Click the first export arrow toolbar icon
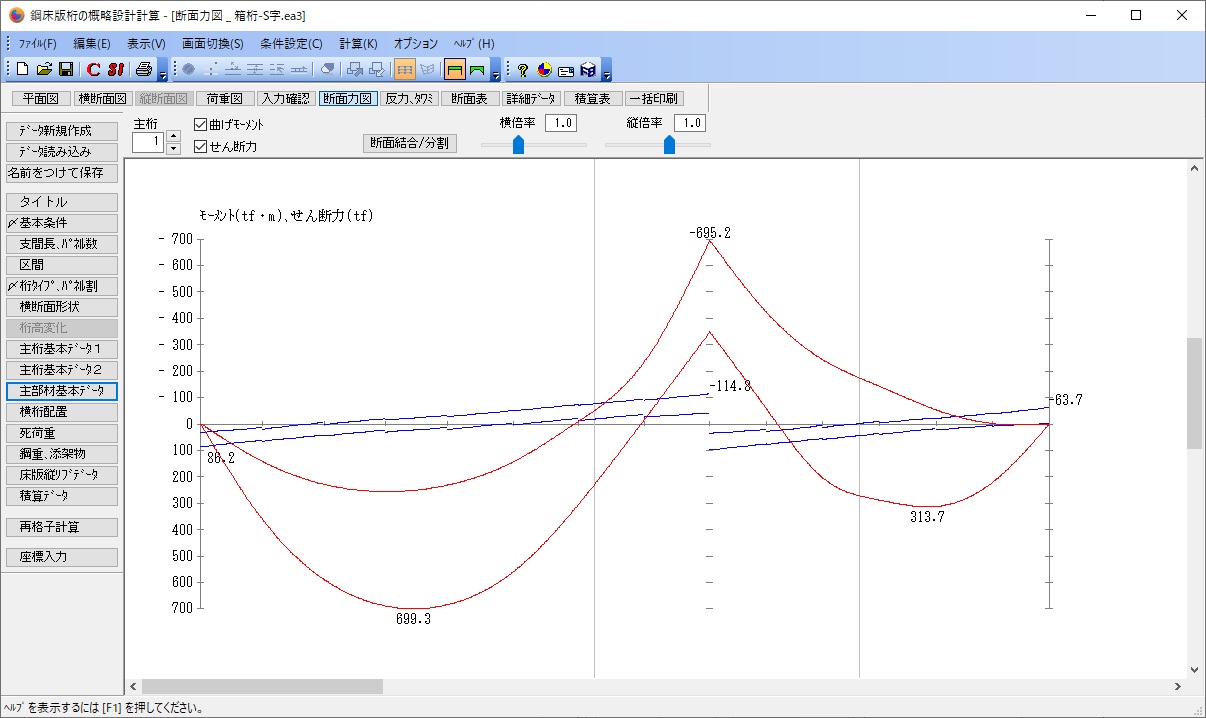Screen dimensions: 1206x718 (x=355, y=70)
